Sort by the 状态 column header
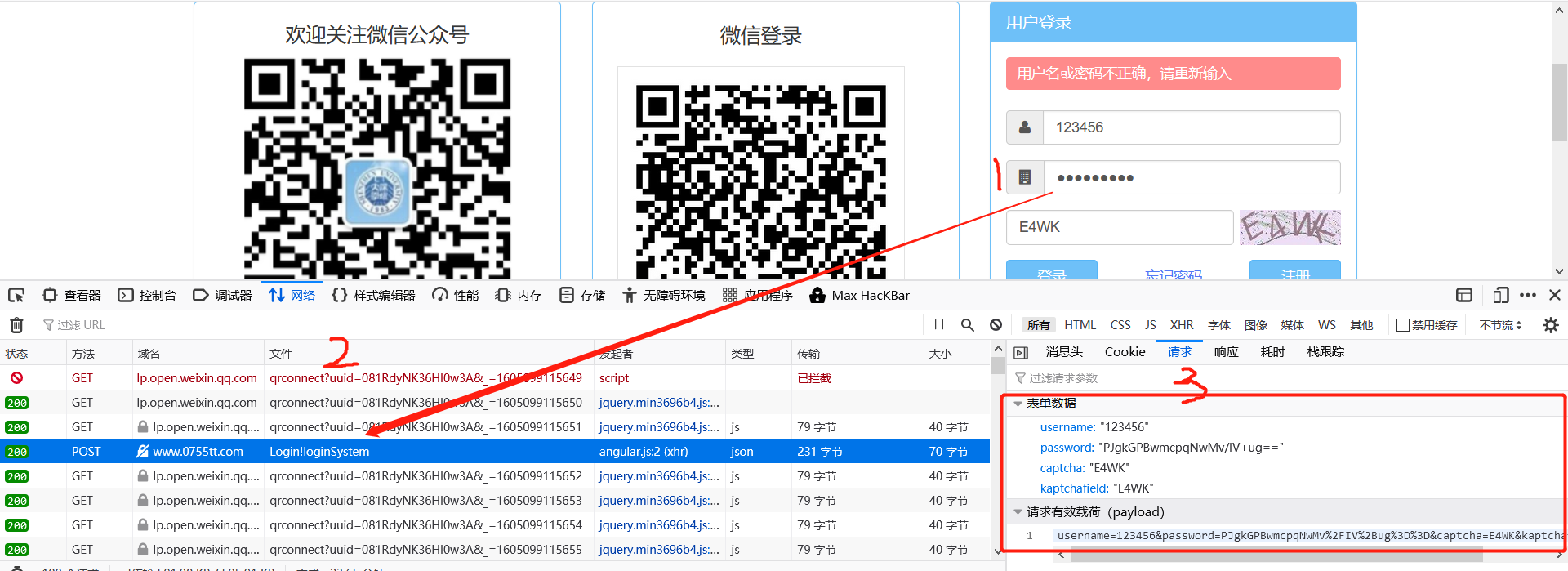Image resolution: width=1568 pixels, height=571 pixels. [33, 354]
